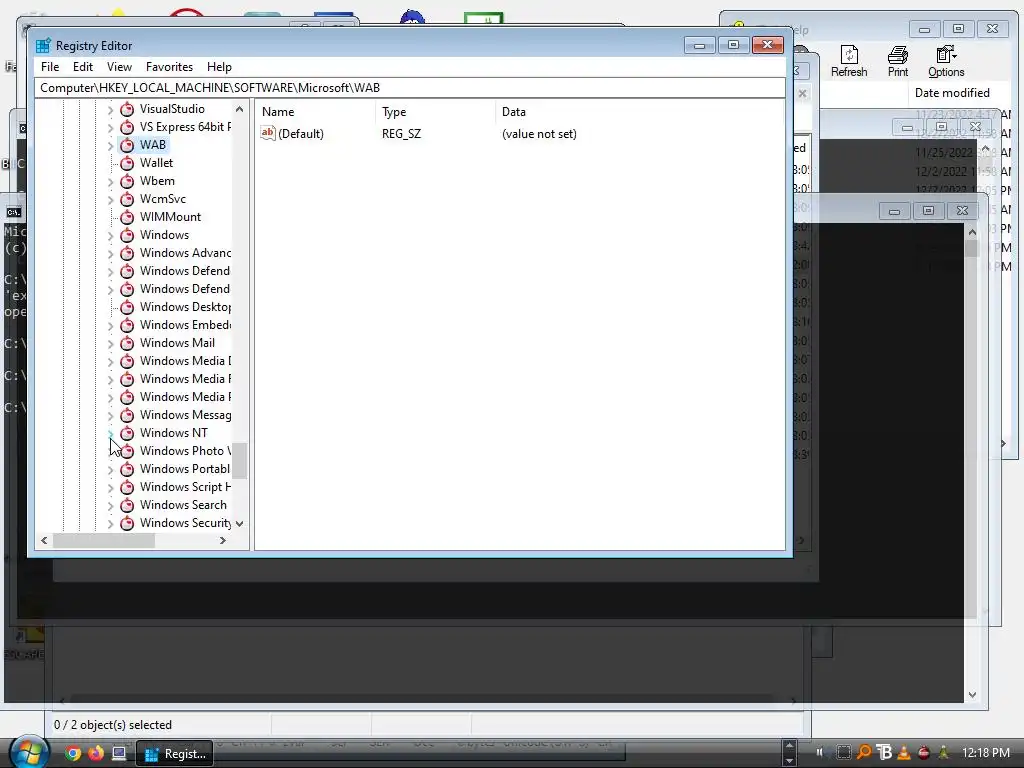Launch Firefox from quick launch
This screenshot has width=1024, height=768.
click(96, 753)
